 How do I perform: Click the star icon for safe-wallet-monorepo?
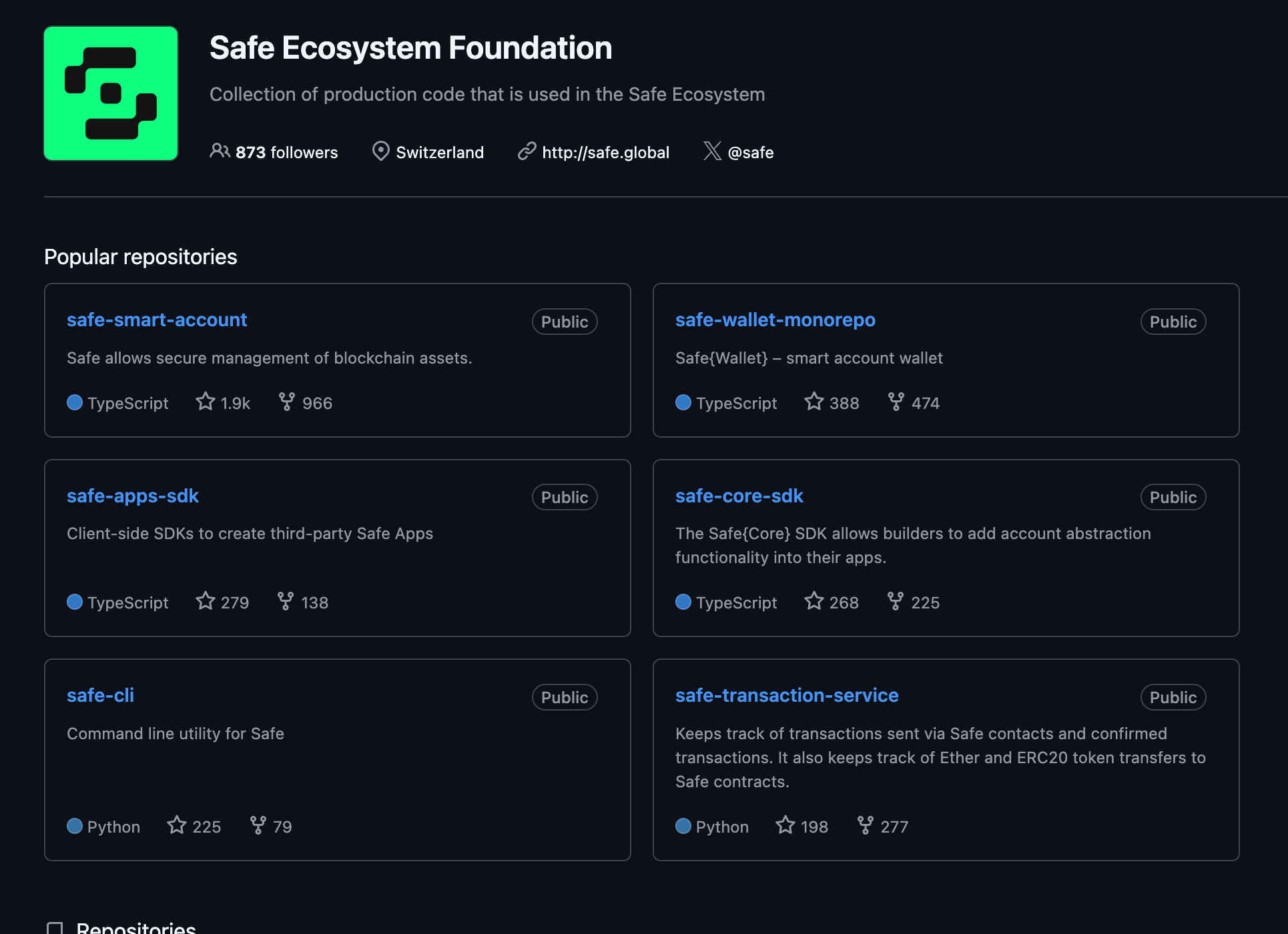coord(814,402)
